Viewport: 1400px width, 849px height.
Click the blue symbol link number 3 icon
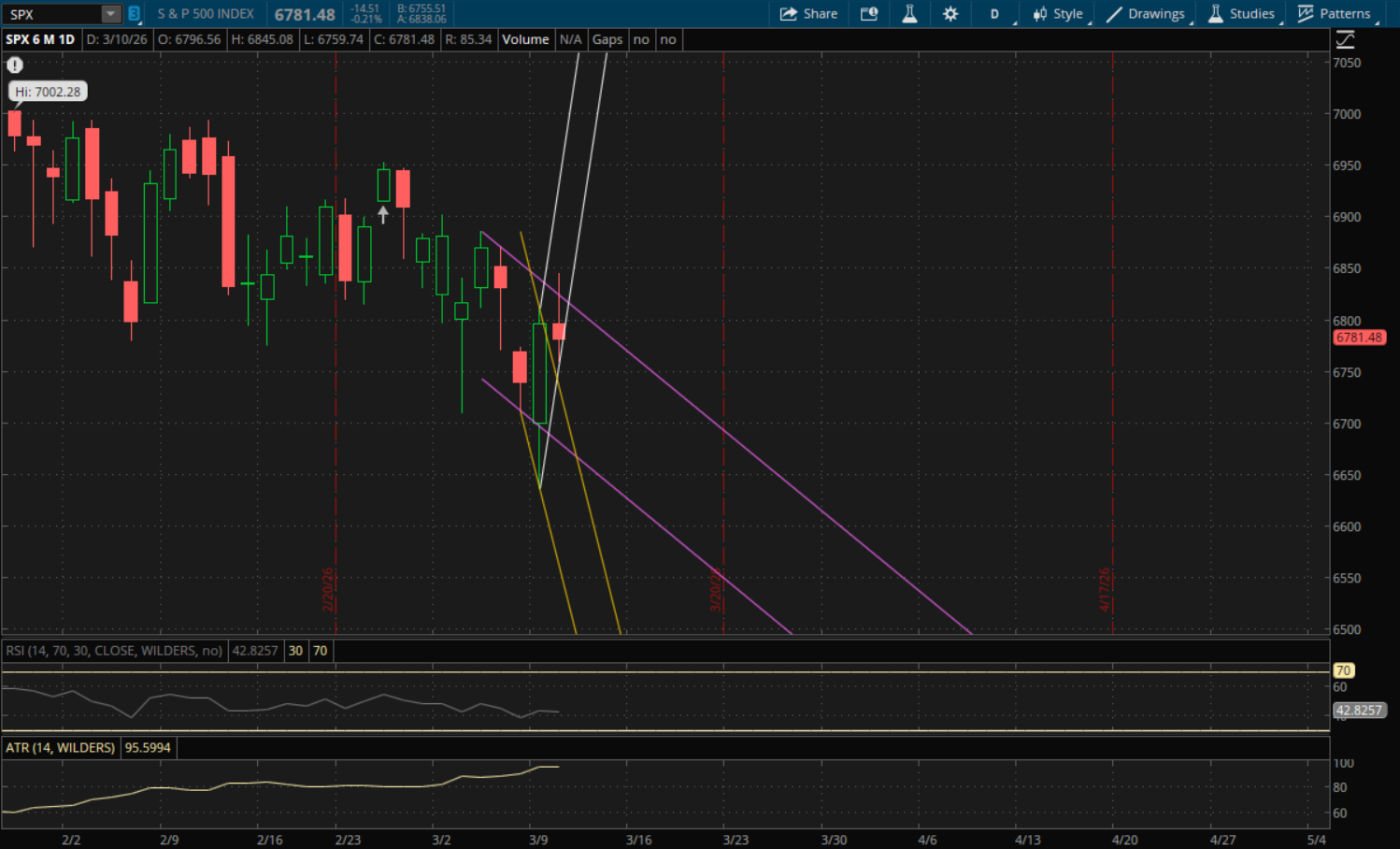[x=134, y=14]
